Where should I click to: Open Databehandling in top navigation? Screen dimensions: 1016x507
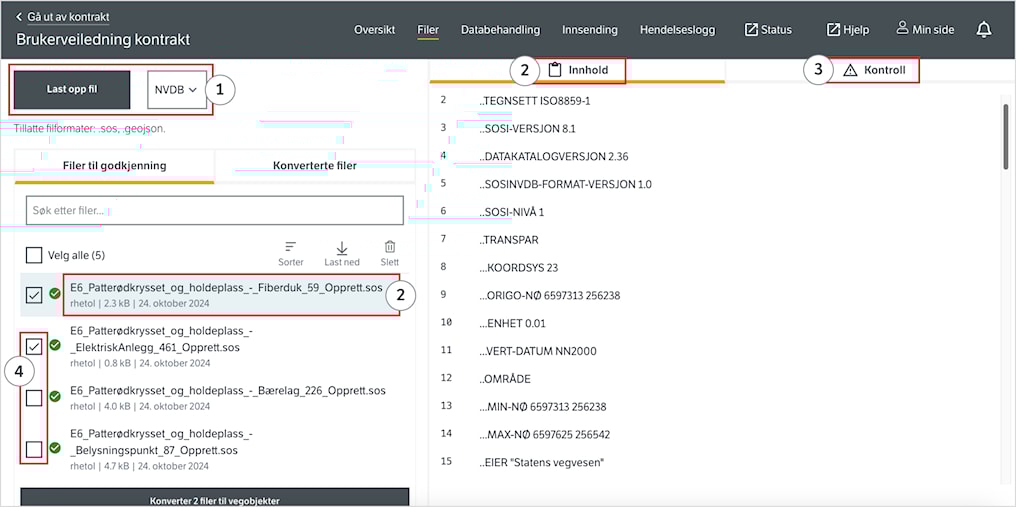500,30
